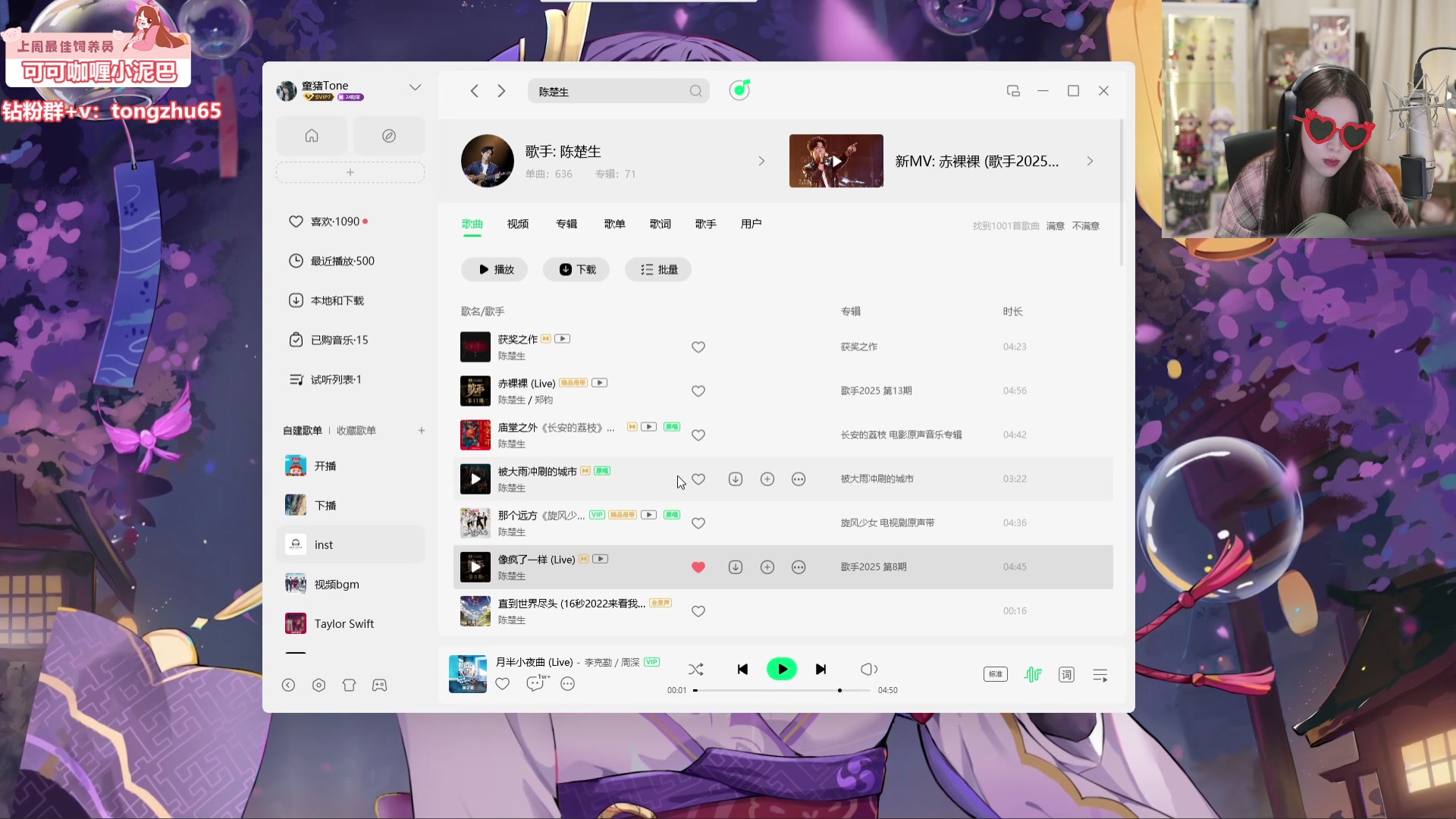
Task: Add a new playlist with plus
Action: 422,430
